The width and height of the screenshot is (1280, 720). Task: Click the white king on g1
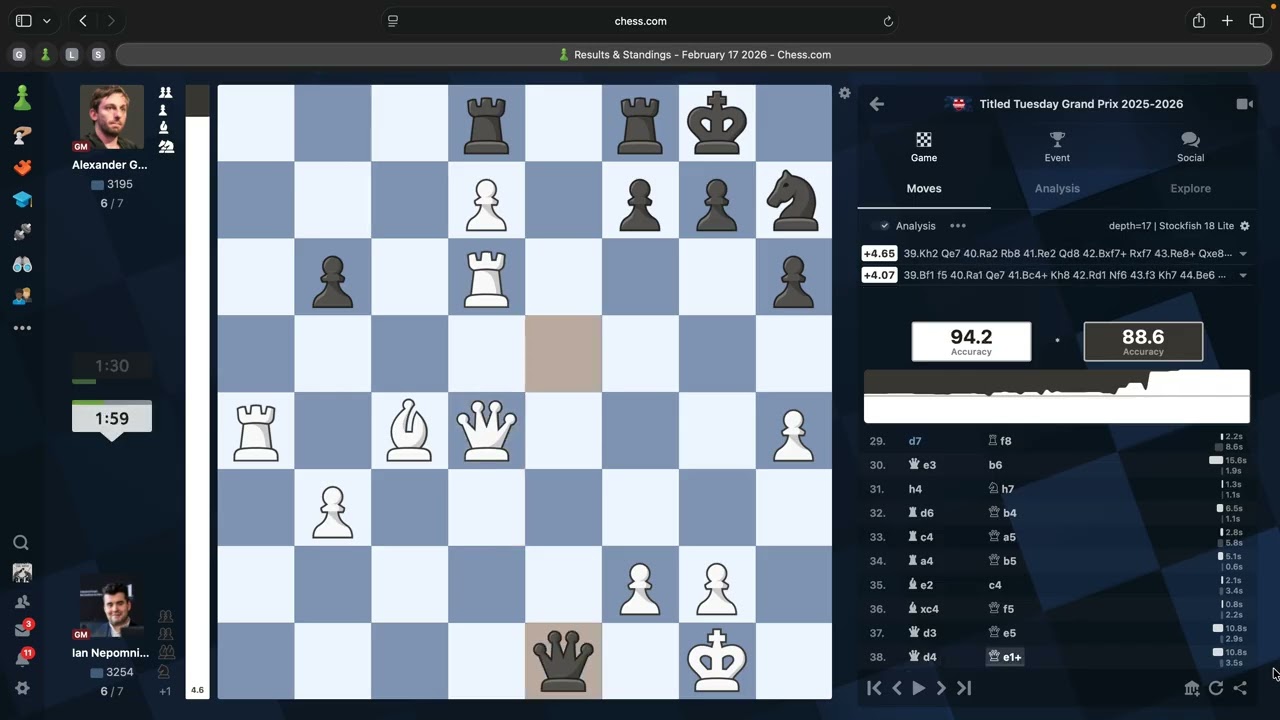[x=717, y=661]
